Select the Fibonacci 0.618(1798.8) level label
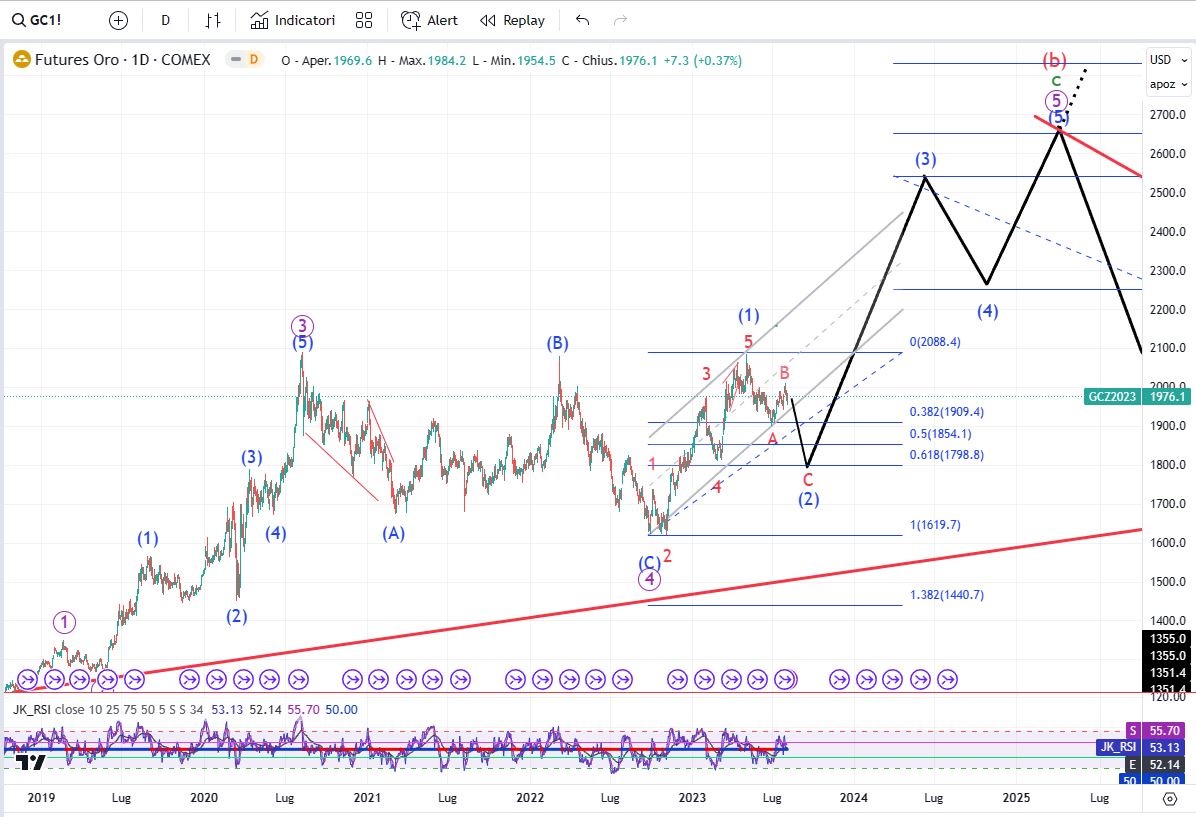The image size is (1196, 817). [947, 455]
